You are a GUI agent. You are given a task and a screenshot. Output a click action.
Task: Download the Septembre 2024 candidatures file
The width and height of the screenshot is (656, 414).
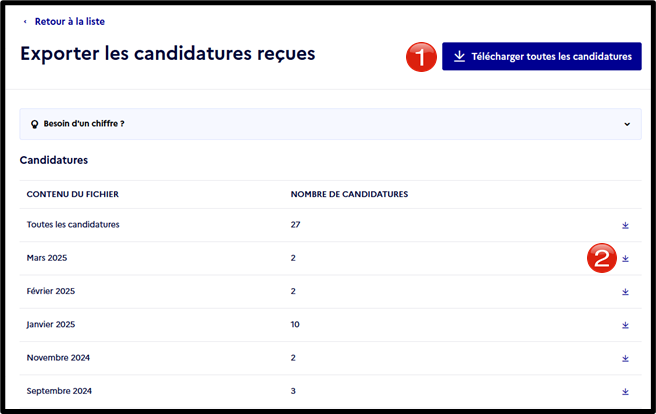click(x=625, y=391)
